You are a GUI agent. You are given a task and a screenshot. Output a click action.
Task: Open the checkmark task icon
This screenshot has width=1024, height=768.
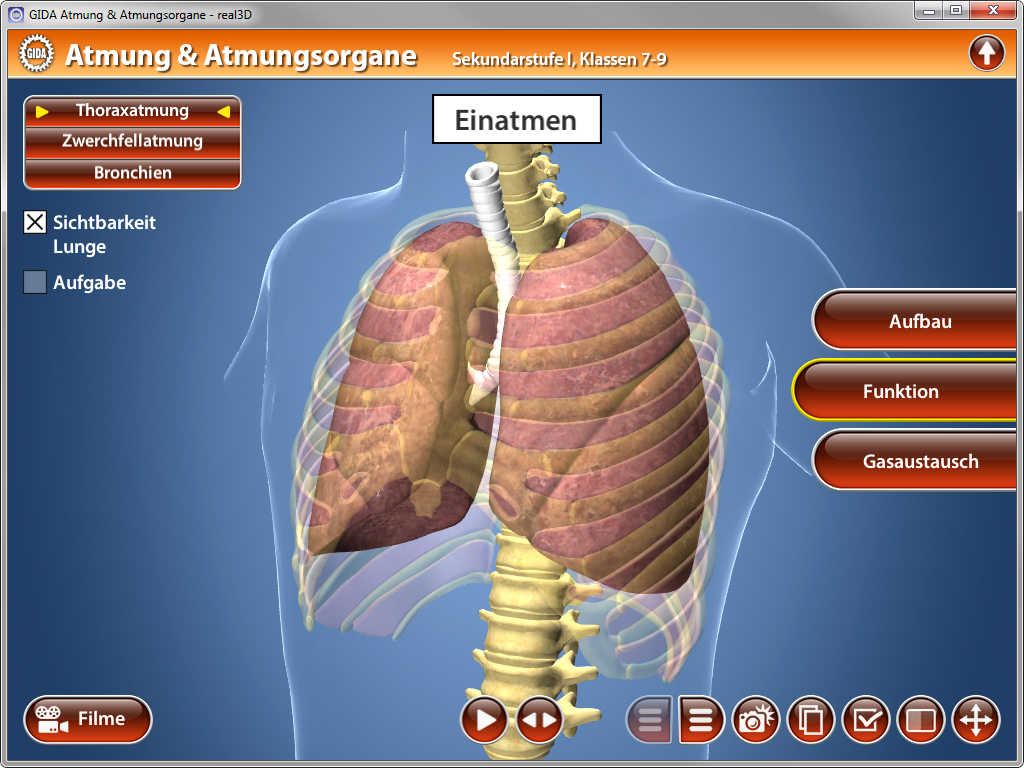point(866,720)
